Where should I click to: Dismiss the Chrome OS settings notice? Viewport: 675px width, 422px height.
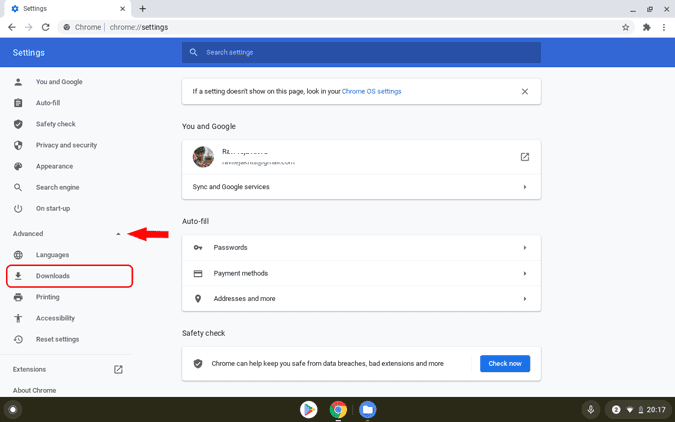point(525,91)
